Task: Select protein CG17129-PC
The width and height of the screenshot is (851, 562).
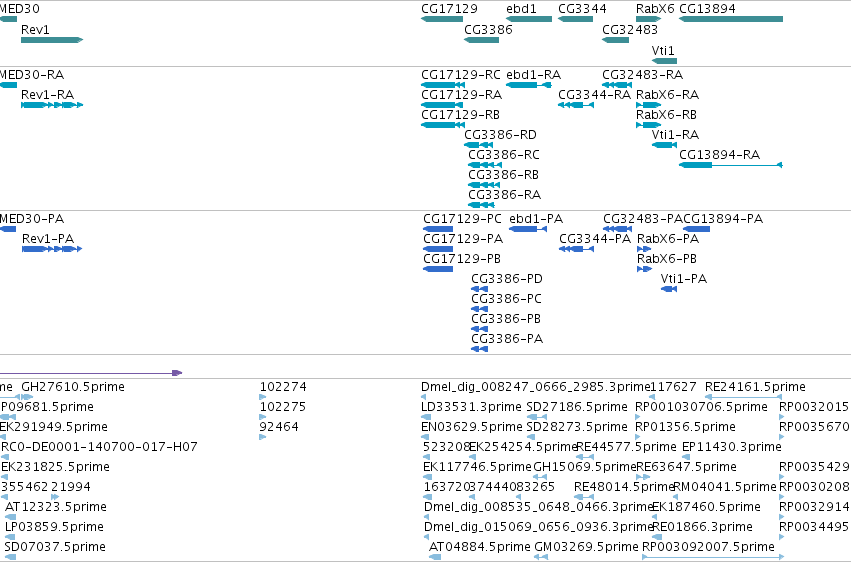Action: [x=438, y=229]
